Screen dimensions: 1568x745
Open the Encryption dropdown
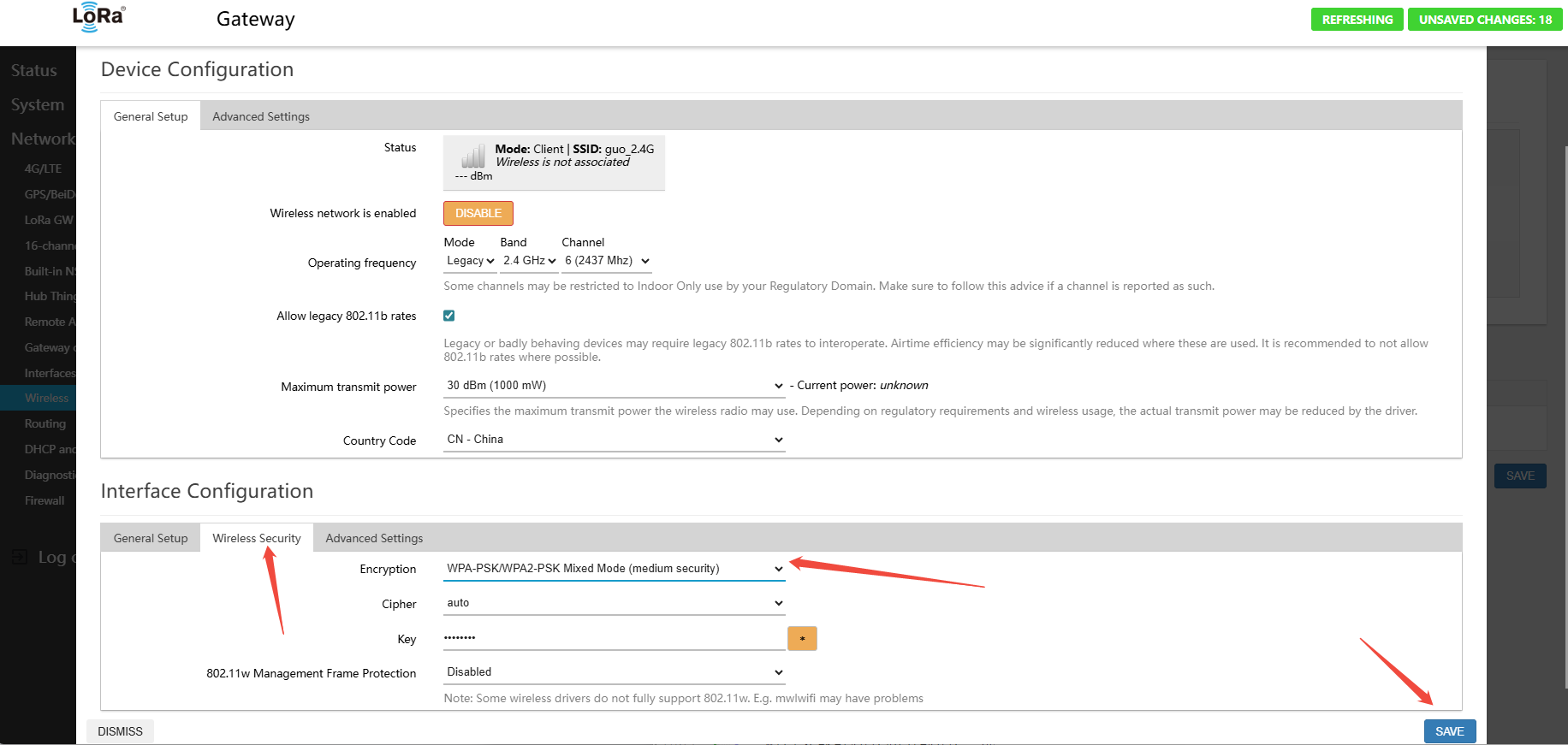click(614, 569)
